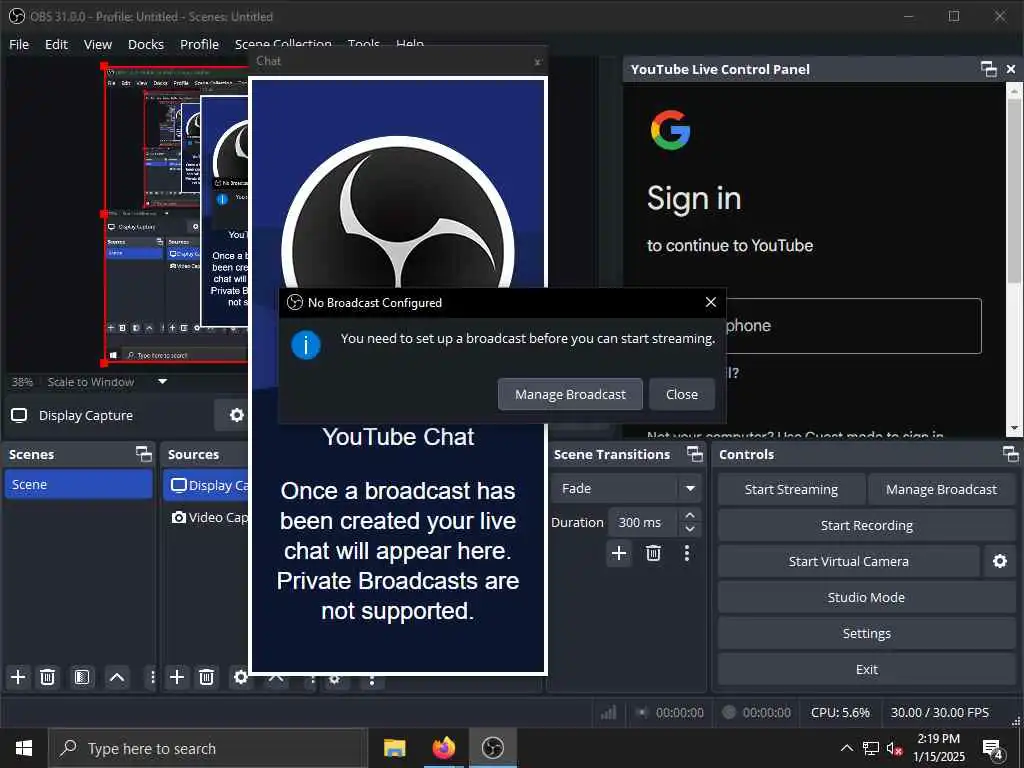Open the Edit menu

click(x=56, y=44)
